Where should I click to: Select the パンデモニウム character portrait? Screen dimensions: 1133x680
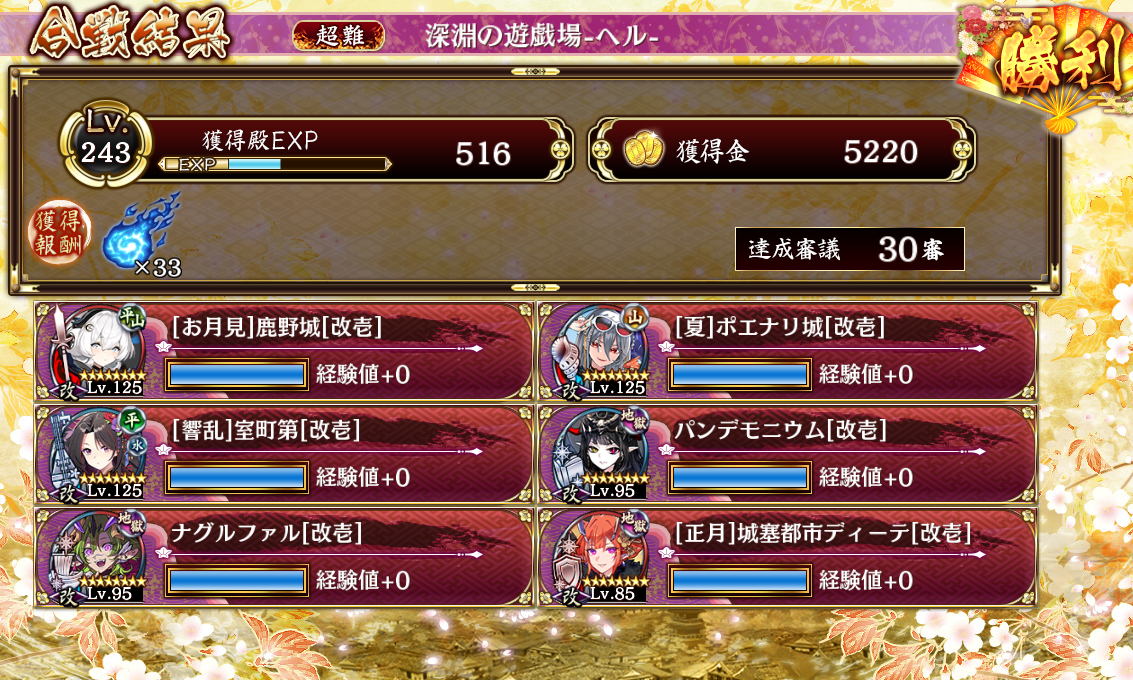598,454
